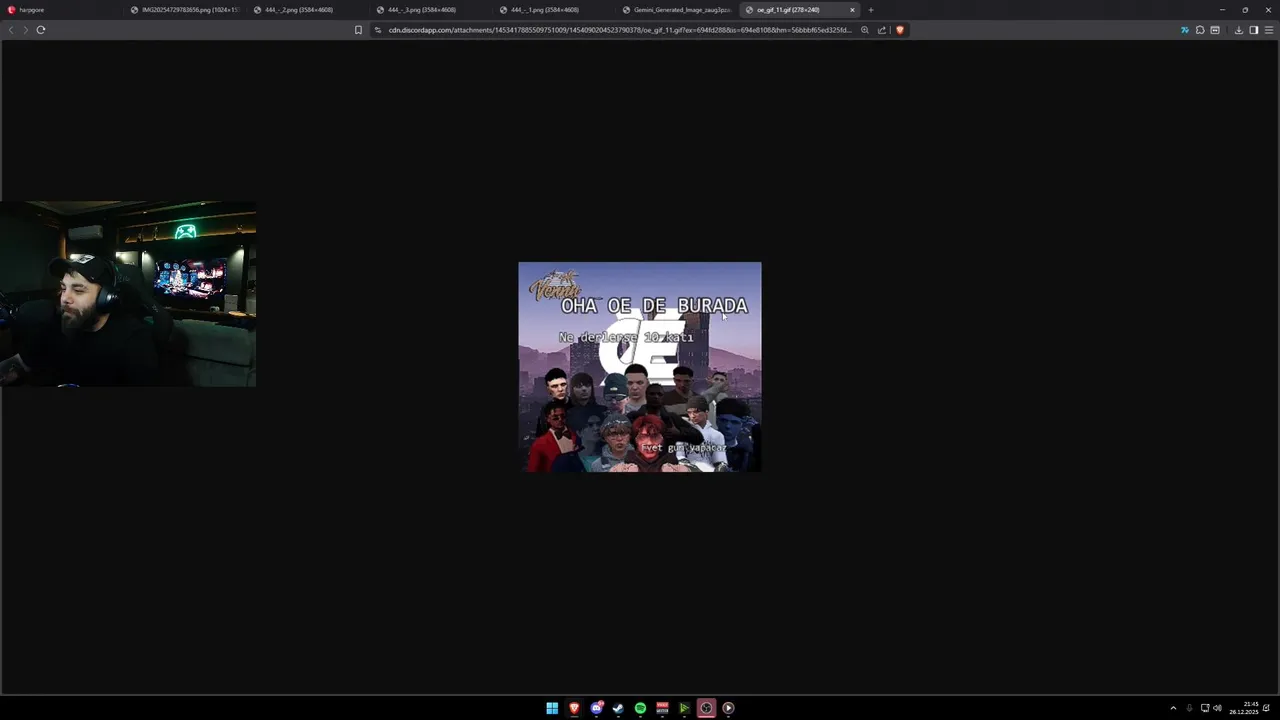Open the volume speaker icon in the tray
1280x720 pixels.
(1217, 708)
